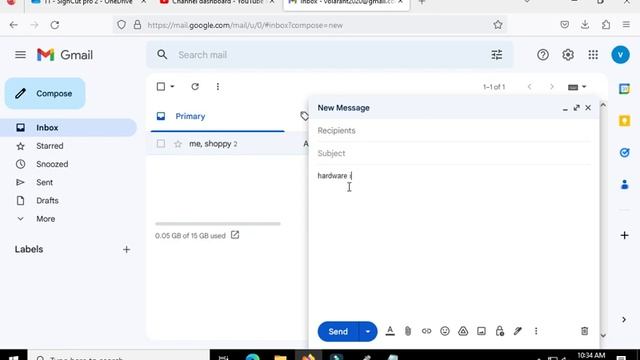Open send options dropdown arrow
This screenshot has height=360, width=640.
(368, 331)
